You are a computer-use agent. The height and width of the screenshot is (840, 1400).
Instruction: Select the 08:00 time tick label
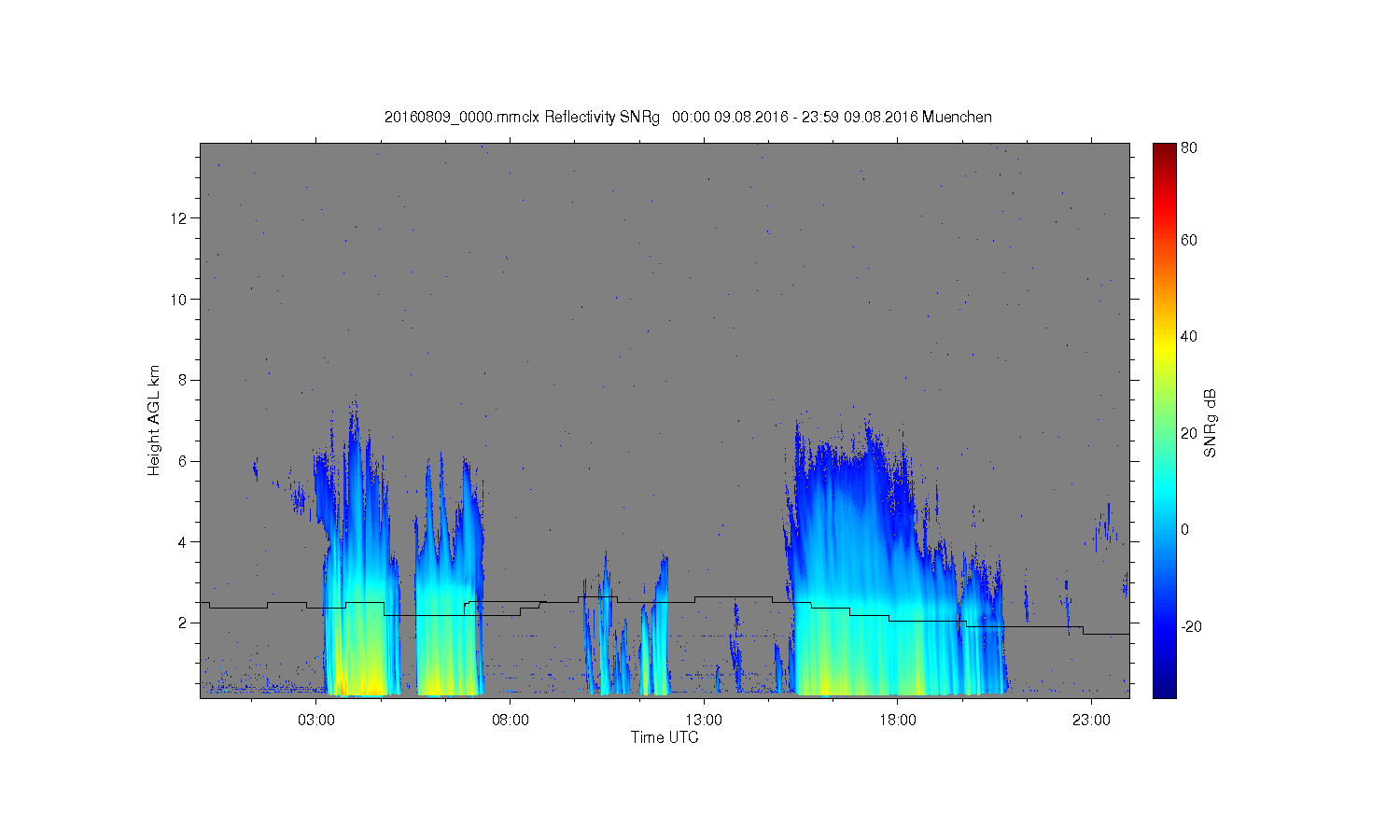[x=511, y=720]
